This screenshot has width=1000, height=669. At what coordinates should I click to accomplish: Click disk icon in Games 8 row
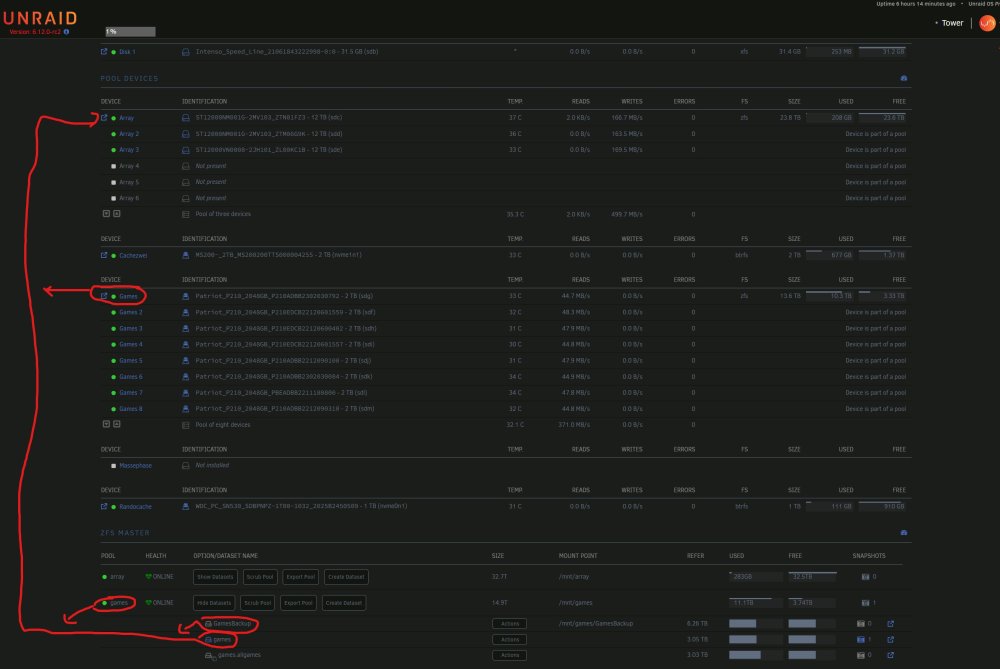point(186,409)
